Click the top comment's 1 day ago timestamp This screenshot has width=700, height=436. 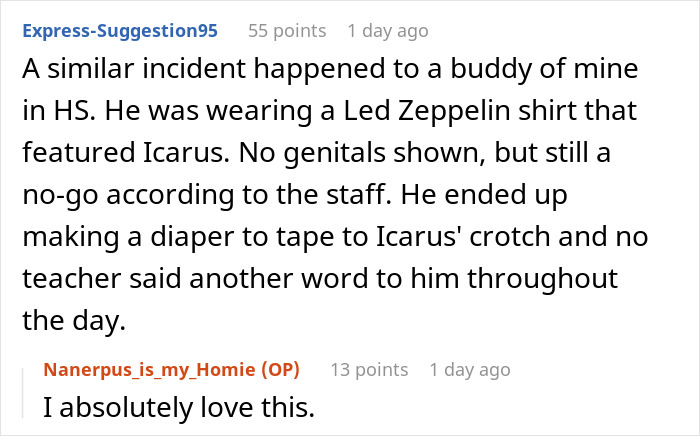[388, 31]
